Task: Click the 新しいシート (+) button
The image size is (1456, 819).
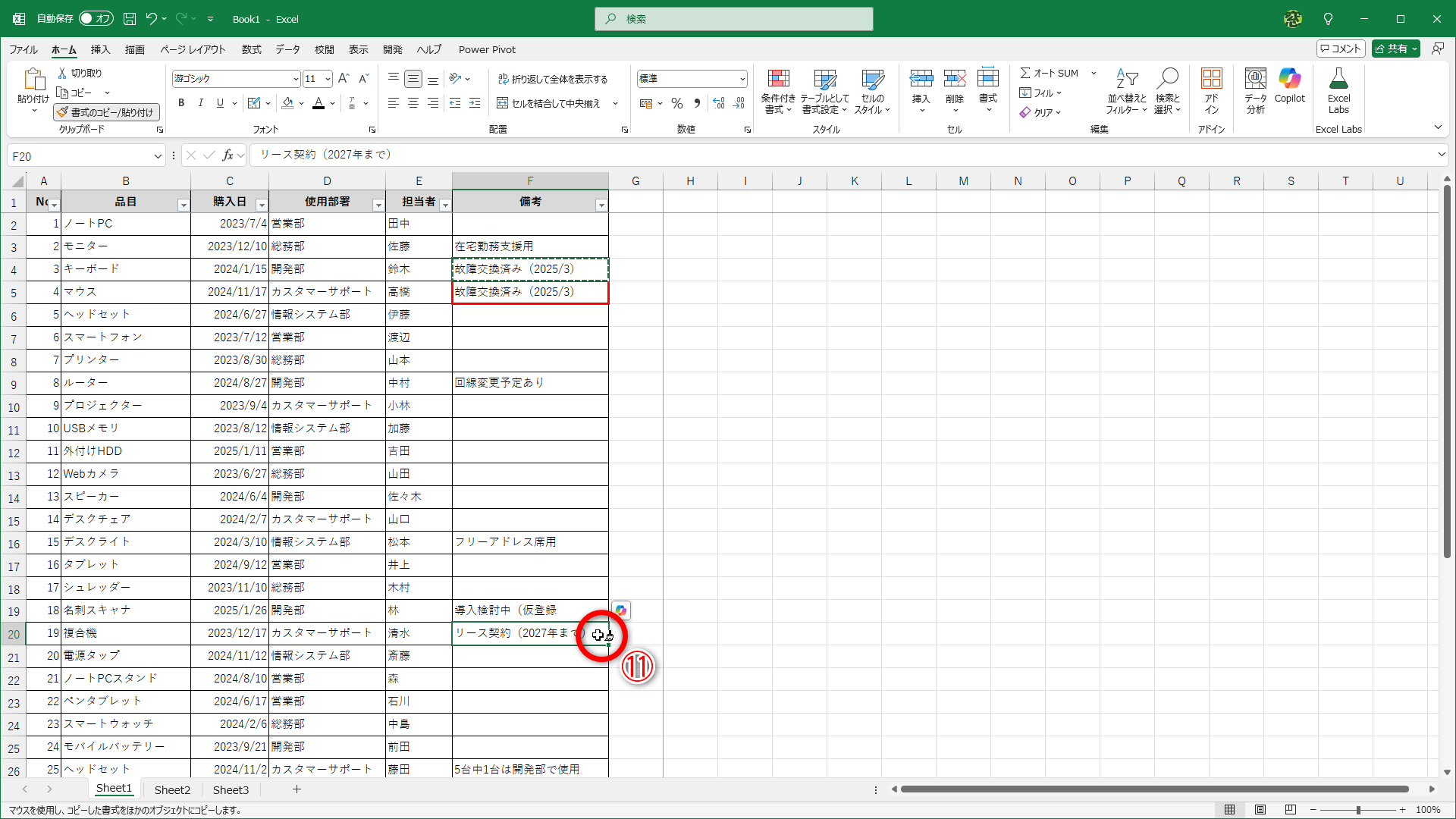Action: pos(297,789)
